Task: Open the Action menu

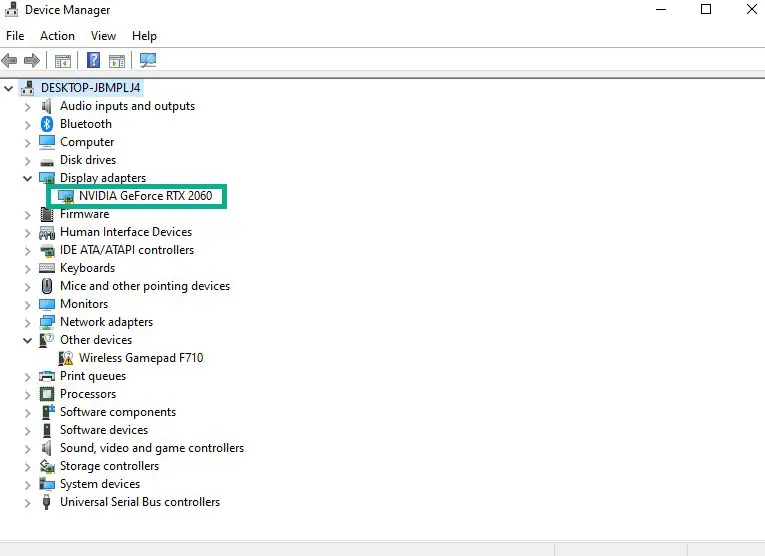Action: tap(57, 36)
